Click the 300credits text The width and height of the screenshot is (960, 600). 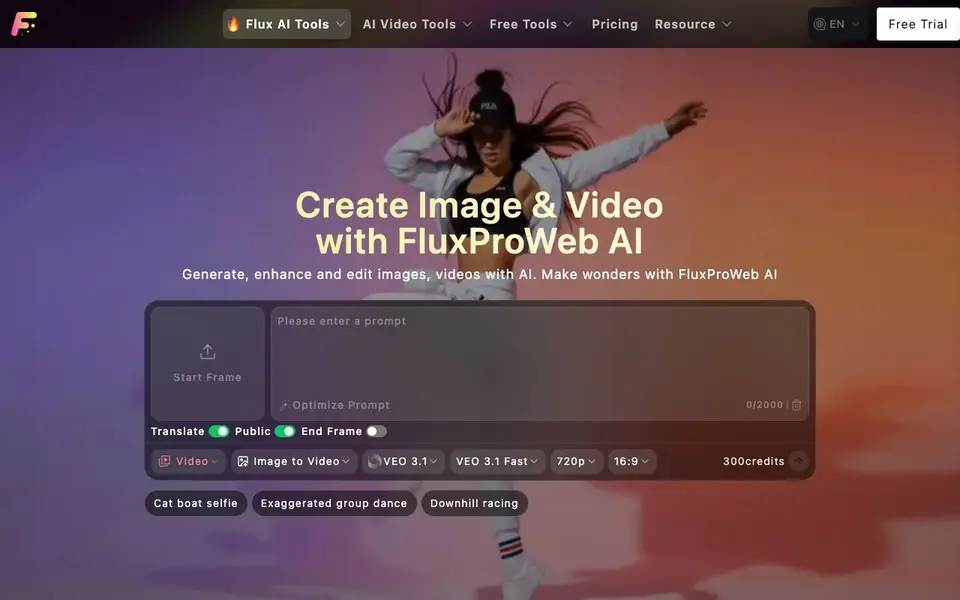[753, 461]
